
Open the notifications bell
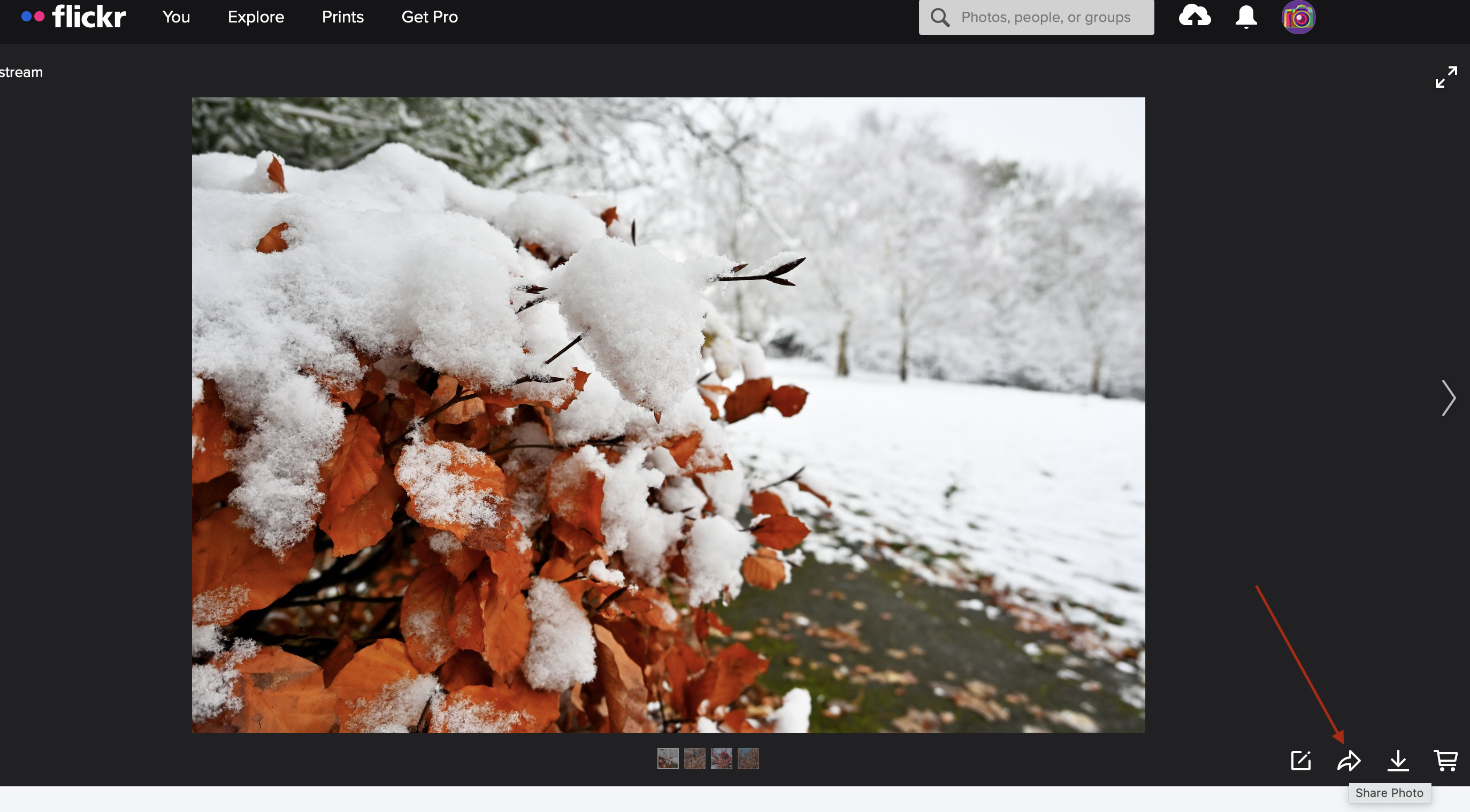click(1246, 17)
